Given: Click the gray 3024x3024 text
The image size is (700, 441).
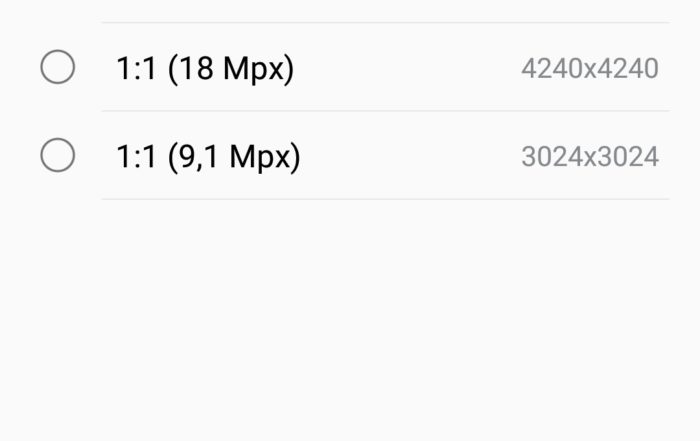Looking at the screenshot, I should coord(590,157).
